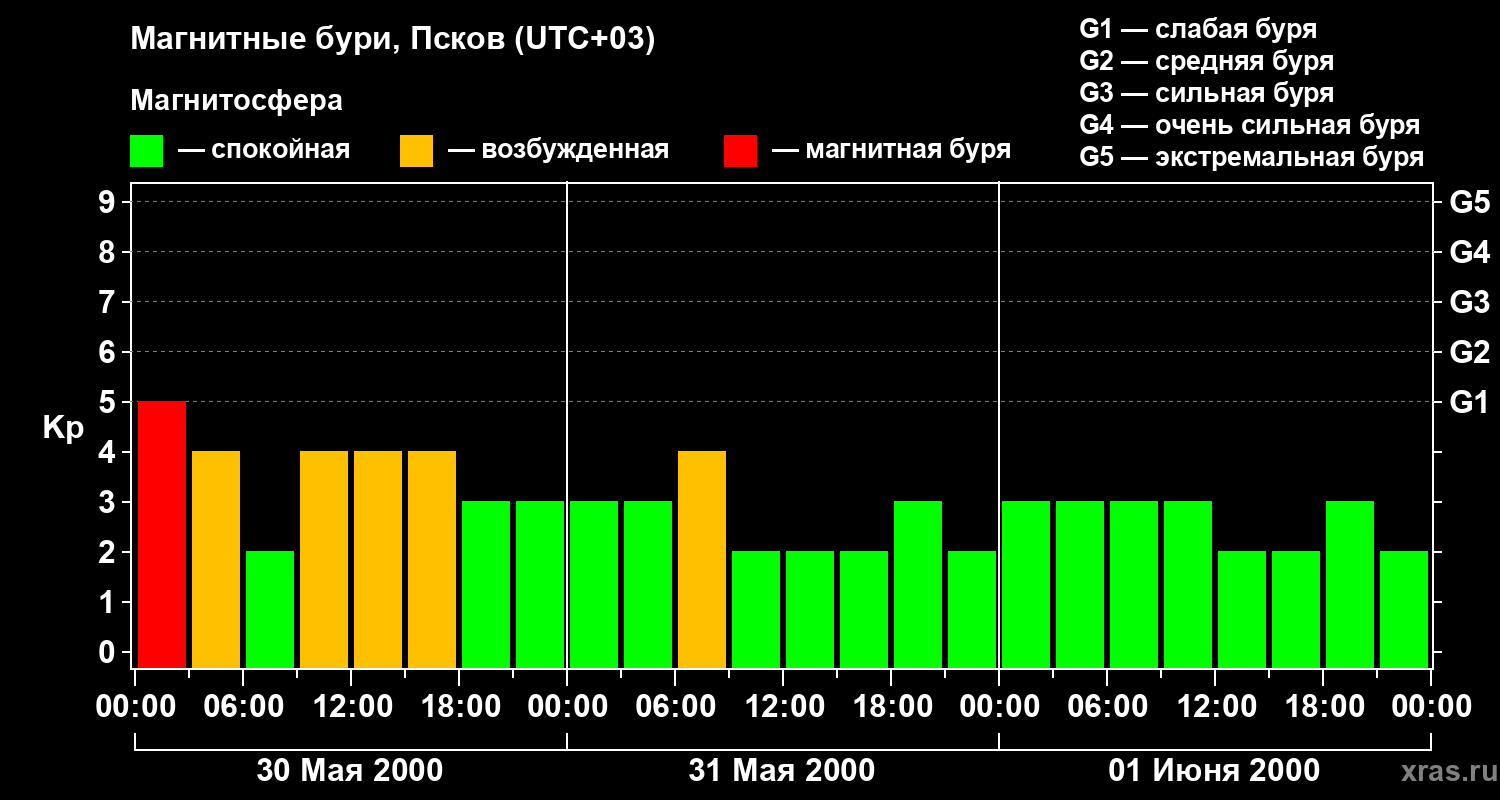The height and width of the screenshot is (800, 1500).
Task: Click the 'G5 — экстремальная буря' legend line
Action: coord(1251,157)
